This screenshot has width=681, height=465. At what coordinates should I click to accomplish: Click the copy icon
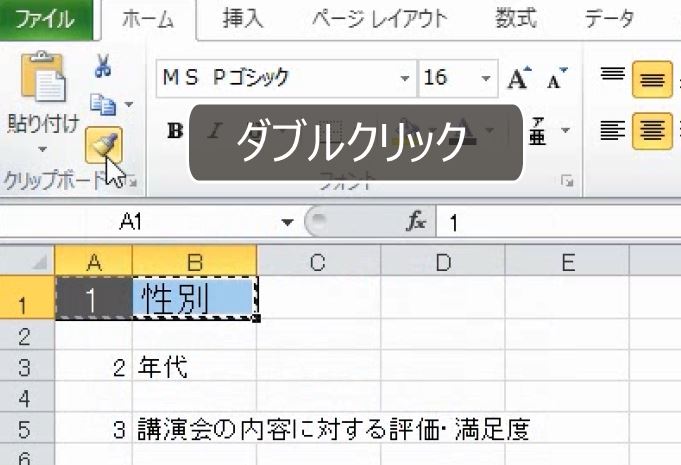pyautogui.click(x=103, y=105)
